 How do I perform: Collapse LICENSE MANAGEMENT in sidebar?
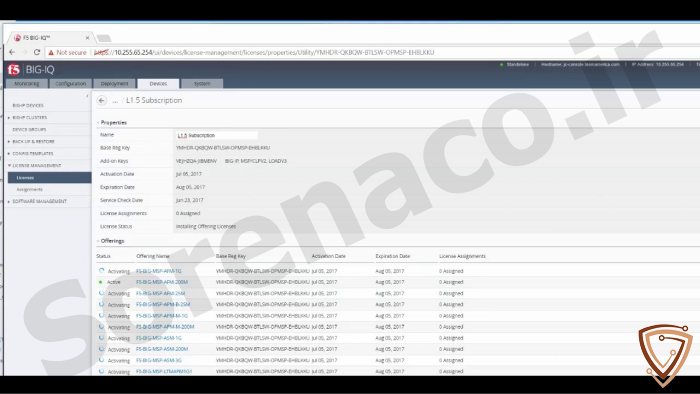click(x=9, y=166)
